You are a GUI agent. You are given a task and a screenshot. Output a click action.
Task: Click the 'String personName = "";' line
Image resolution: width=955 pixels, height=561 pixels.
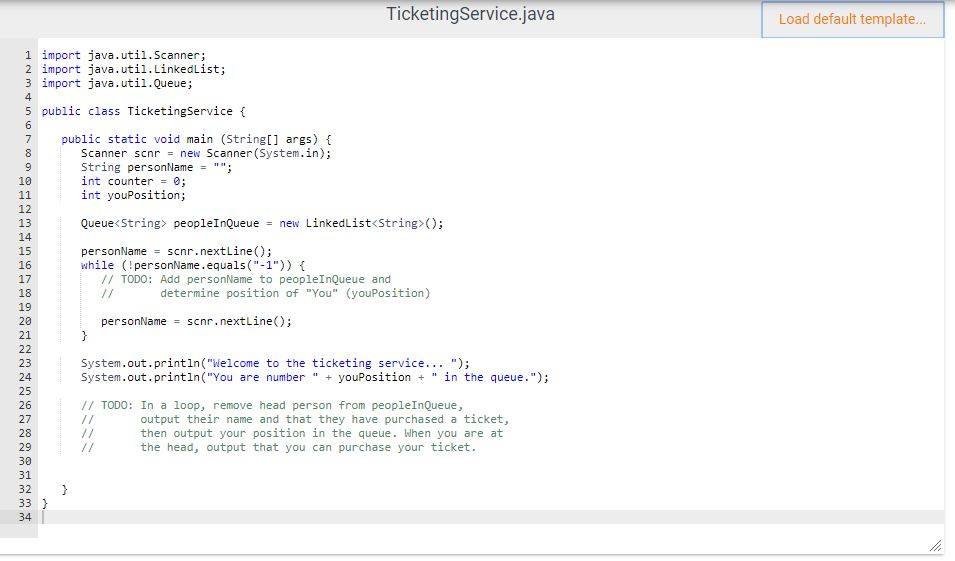click(157, 168)
